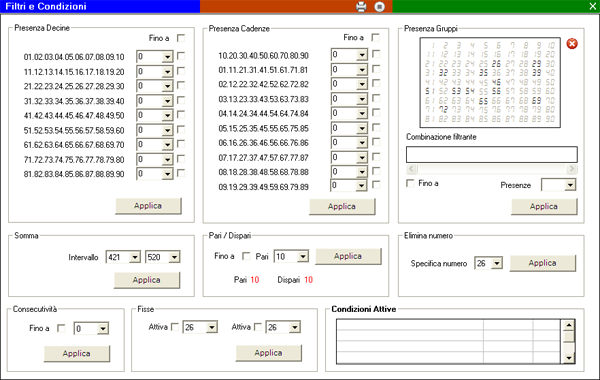Click the round stop icon in title bar
The width and height of the screenshot is (600, 380).
tap(380, 7)
